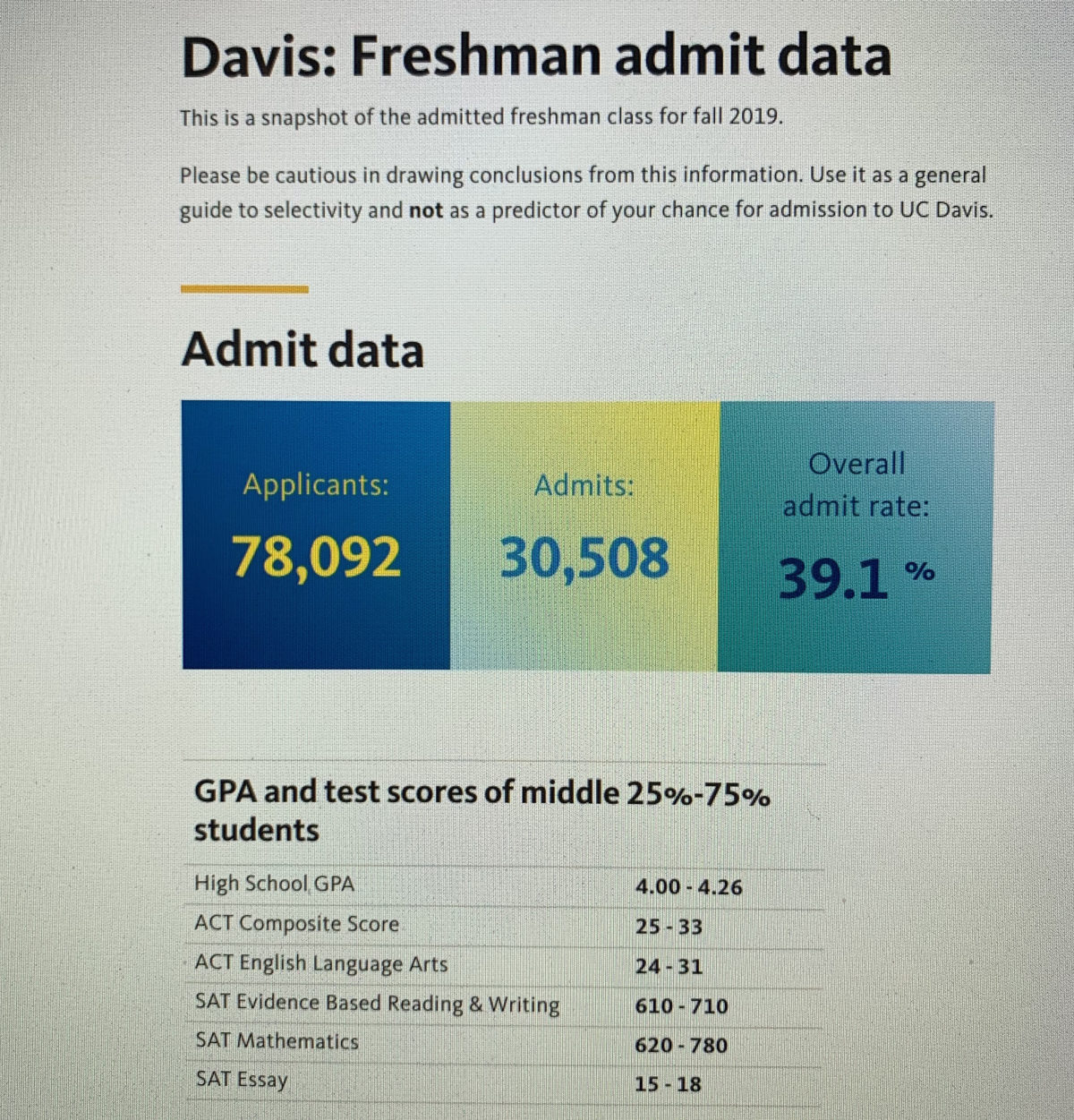The width and height of the screenshot is (1074, 1120).
Task: Click the blue Applicants 78,092 box
Action: (x=316, y=534)
